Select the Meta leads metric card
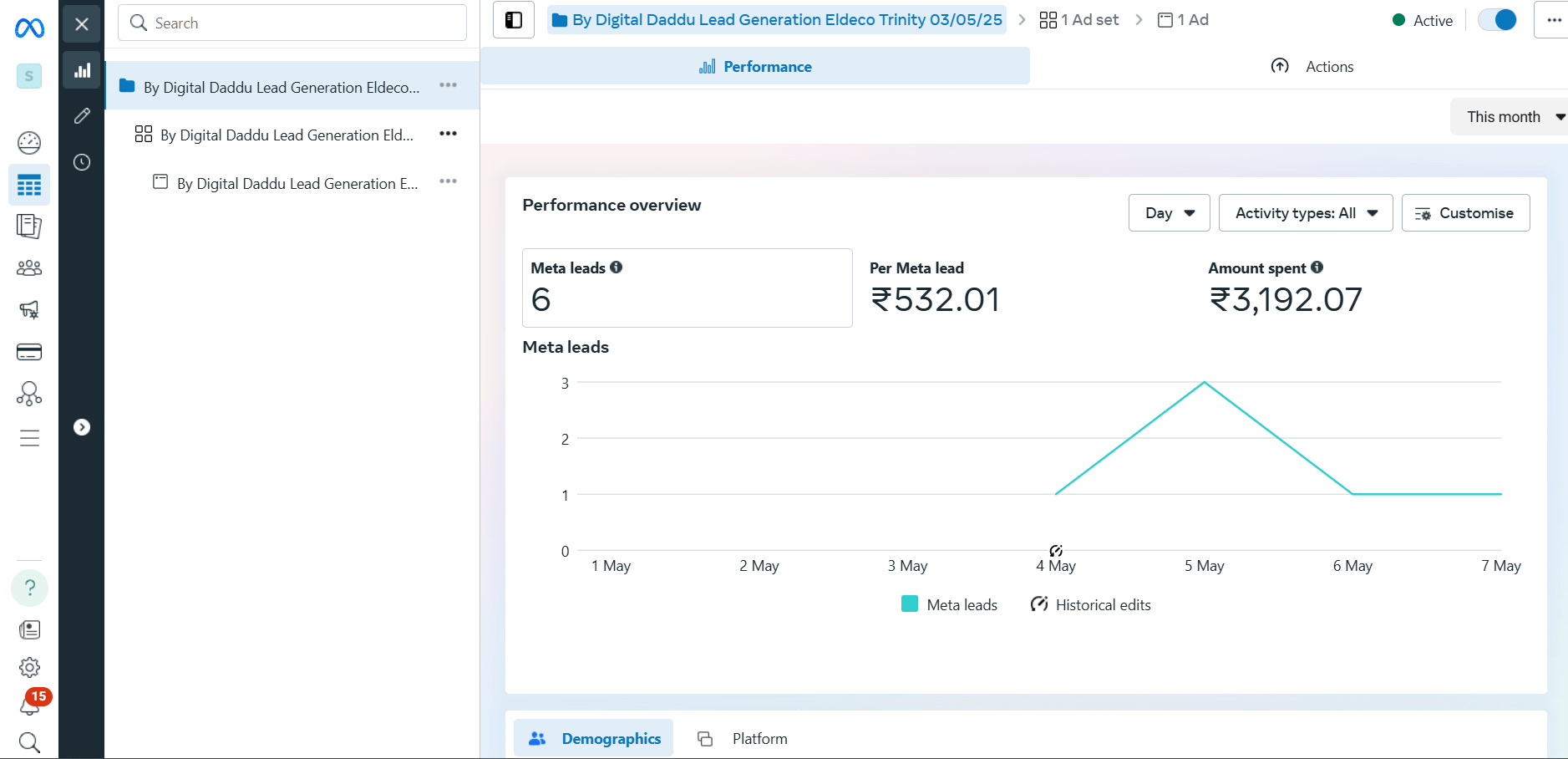The image size is (1568, 759). pyautogui.click(x=688, y=288)
